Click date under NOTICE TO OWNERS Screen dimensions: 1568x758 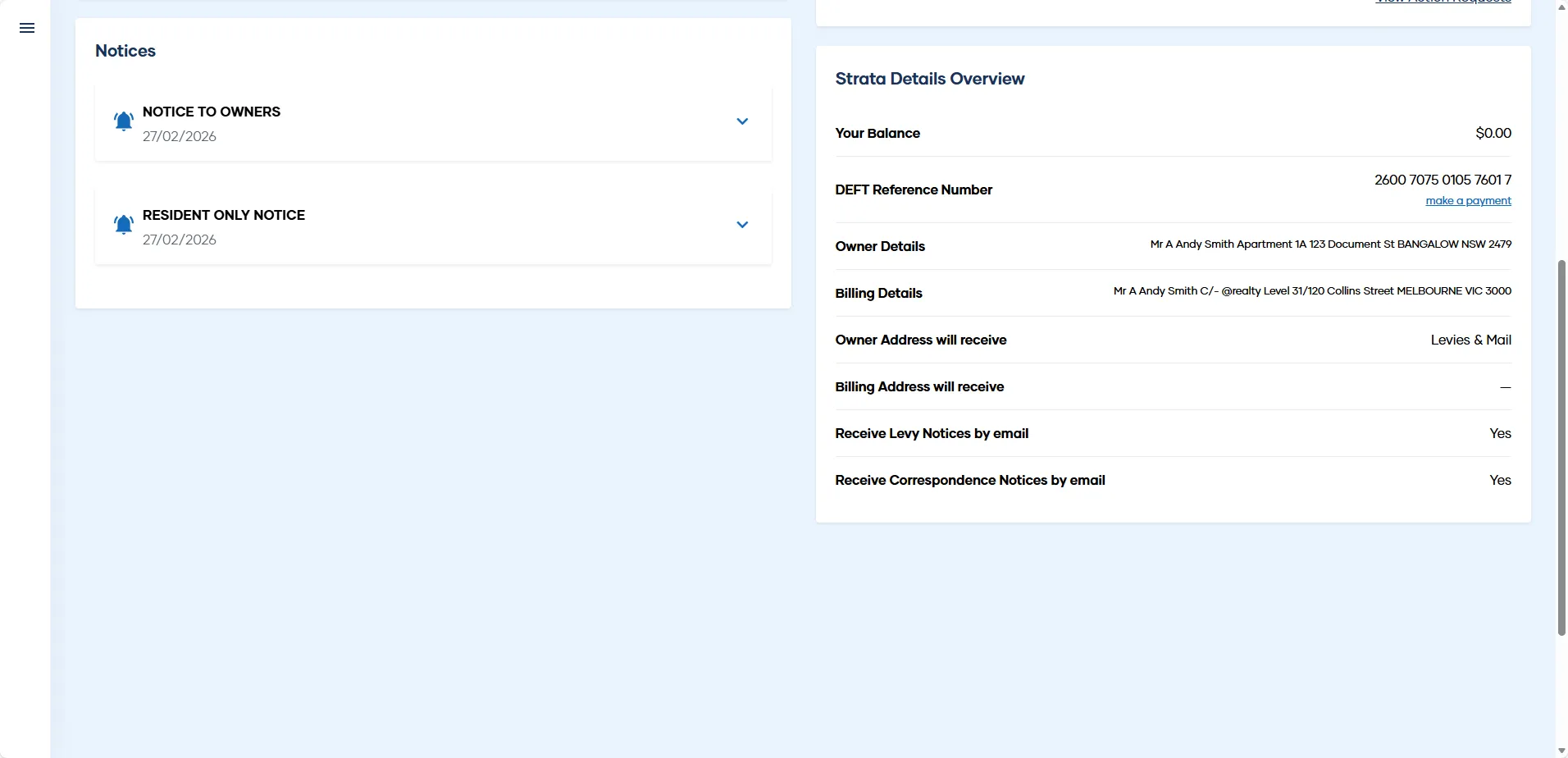[180, 136]
